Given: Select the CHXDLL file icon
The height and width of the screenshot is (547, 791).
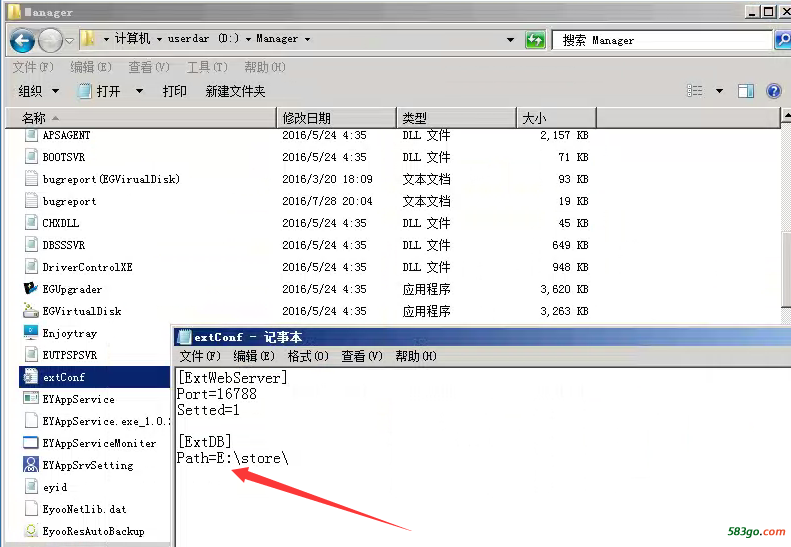Looking at the screenshot, I should [x=31, y=222].
